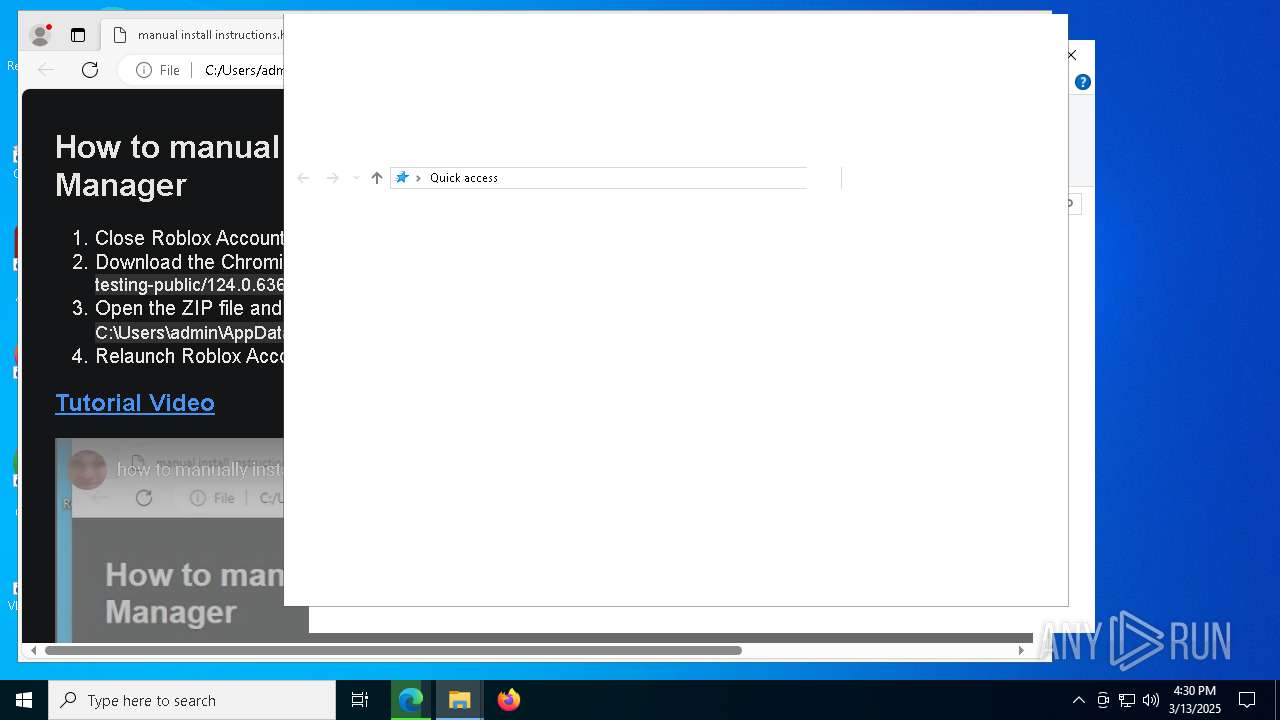Open Task View on the taskbar

(360, 700)
